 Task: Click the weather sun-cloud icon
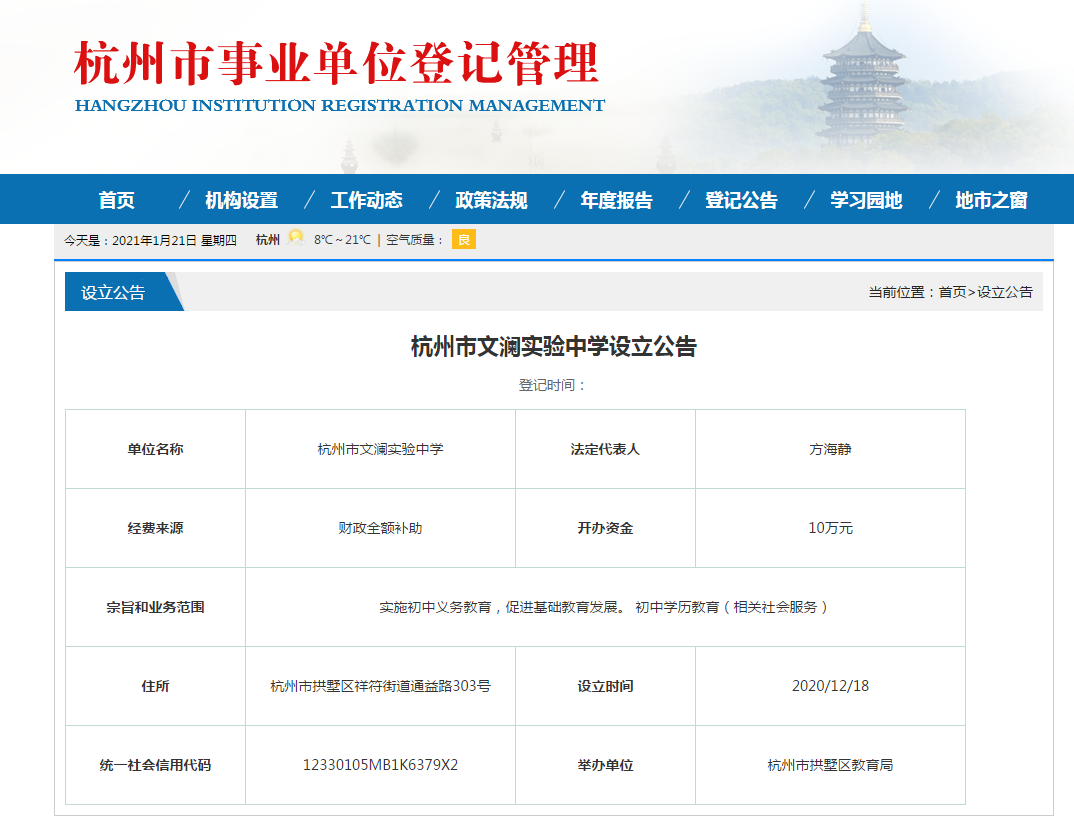pos(296,238)
